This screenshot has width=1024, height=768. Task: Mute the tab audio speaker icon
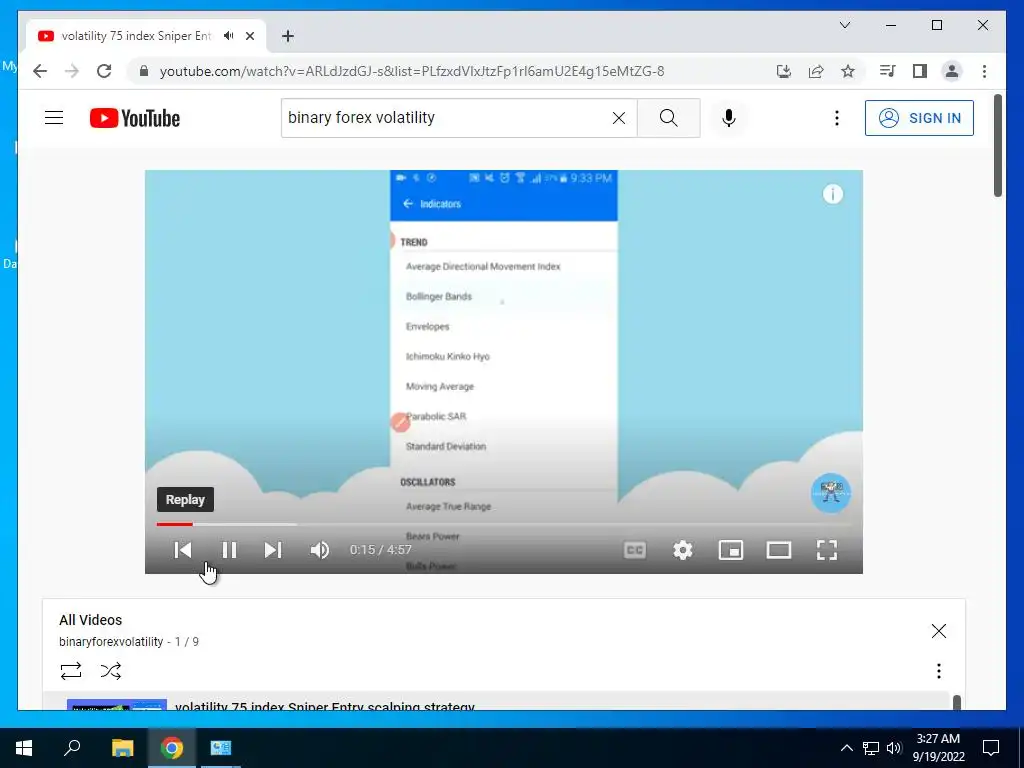click(x=228, y=36)
